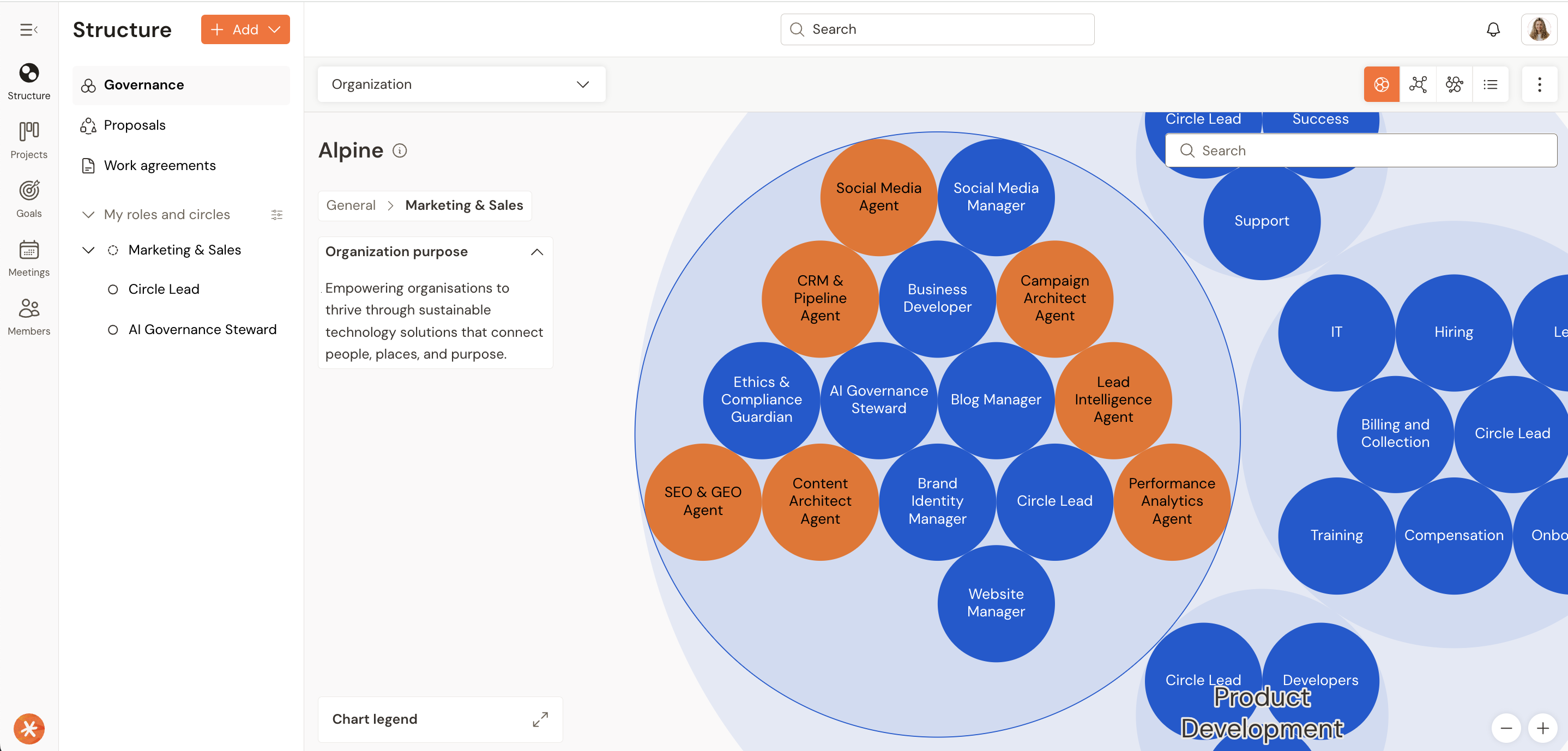Image resolution: width=1568 pixels, height=751 pixels.
Task: Open the Meetings section
Action: (x=28, y=257)
